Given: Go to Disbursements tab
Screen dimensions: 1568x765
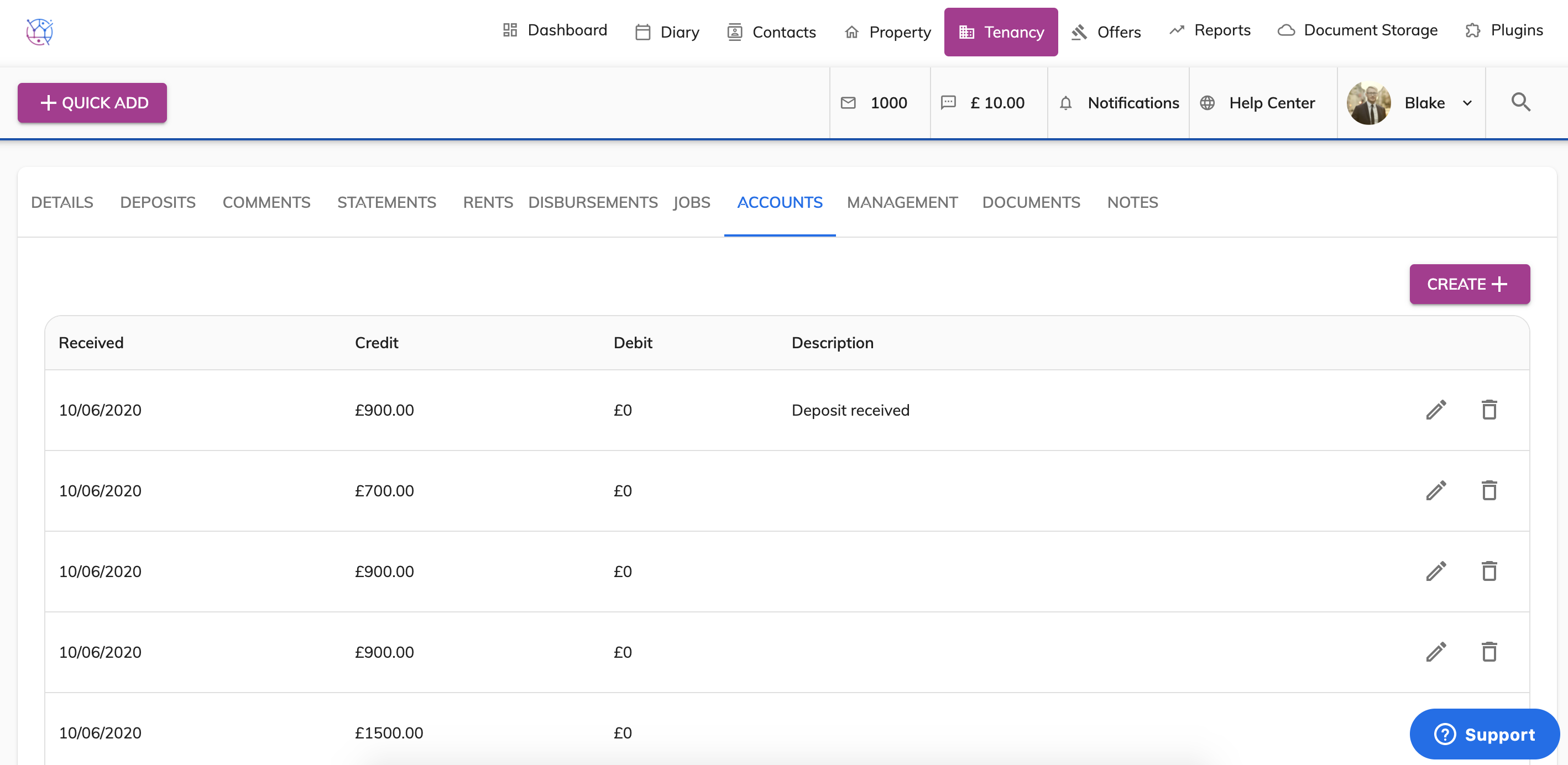Looking at the screenshot, I should (592, 202).
